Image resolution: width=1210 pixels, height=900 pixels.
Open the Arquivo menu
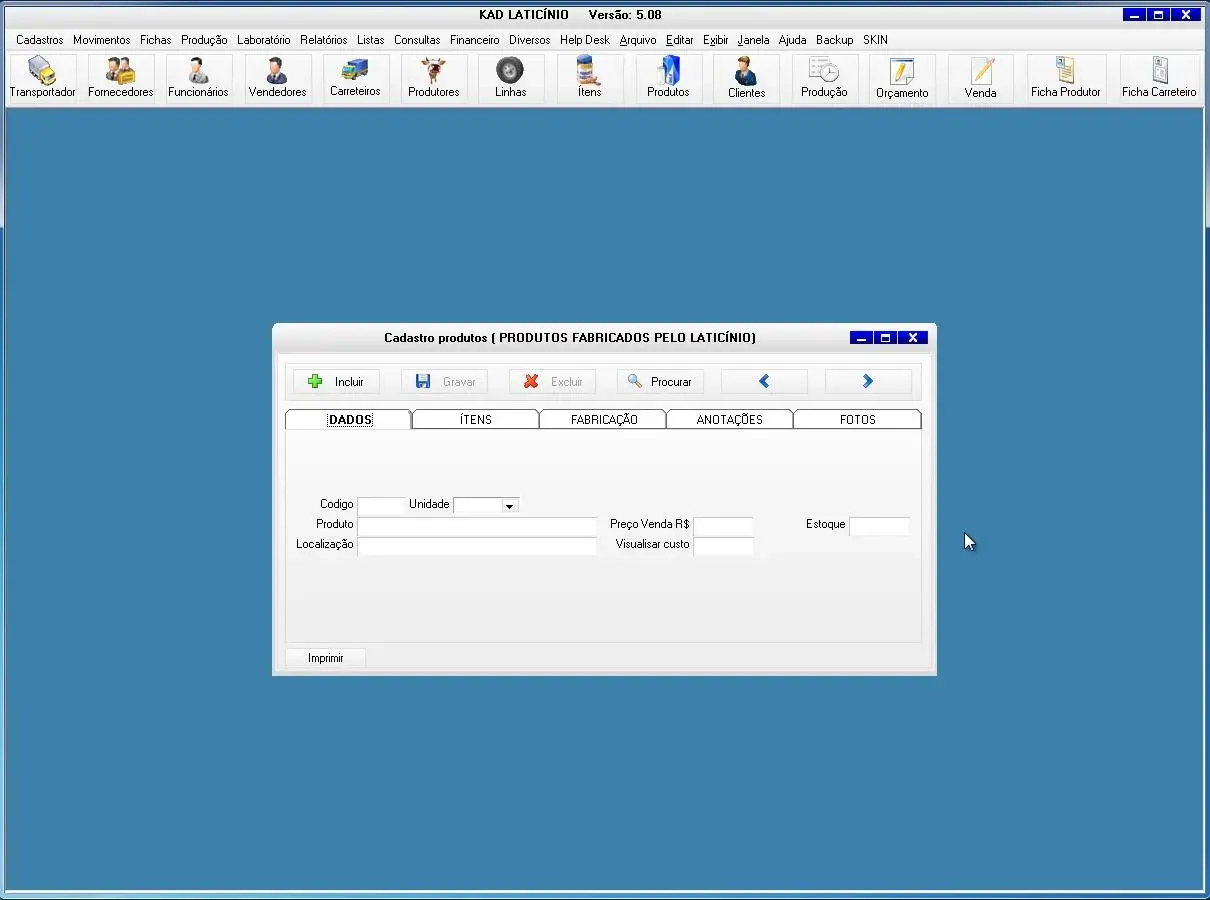[638, 40]
